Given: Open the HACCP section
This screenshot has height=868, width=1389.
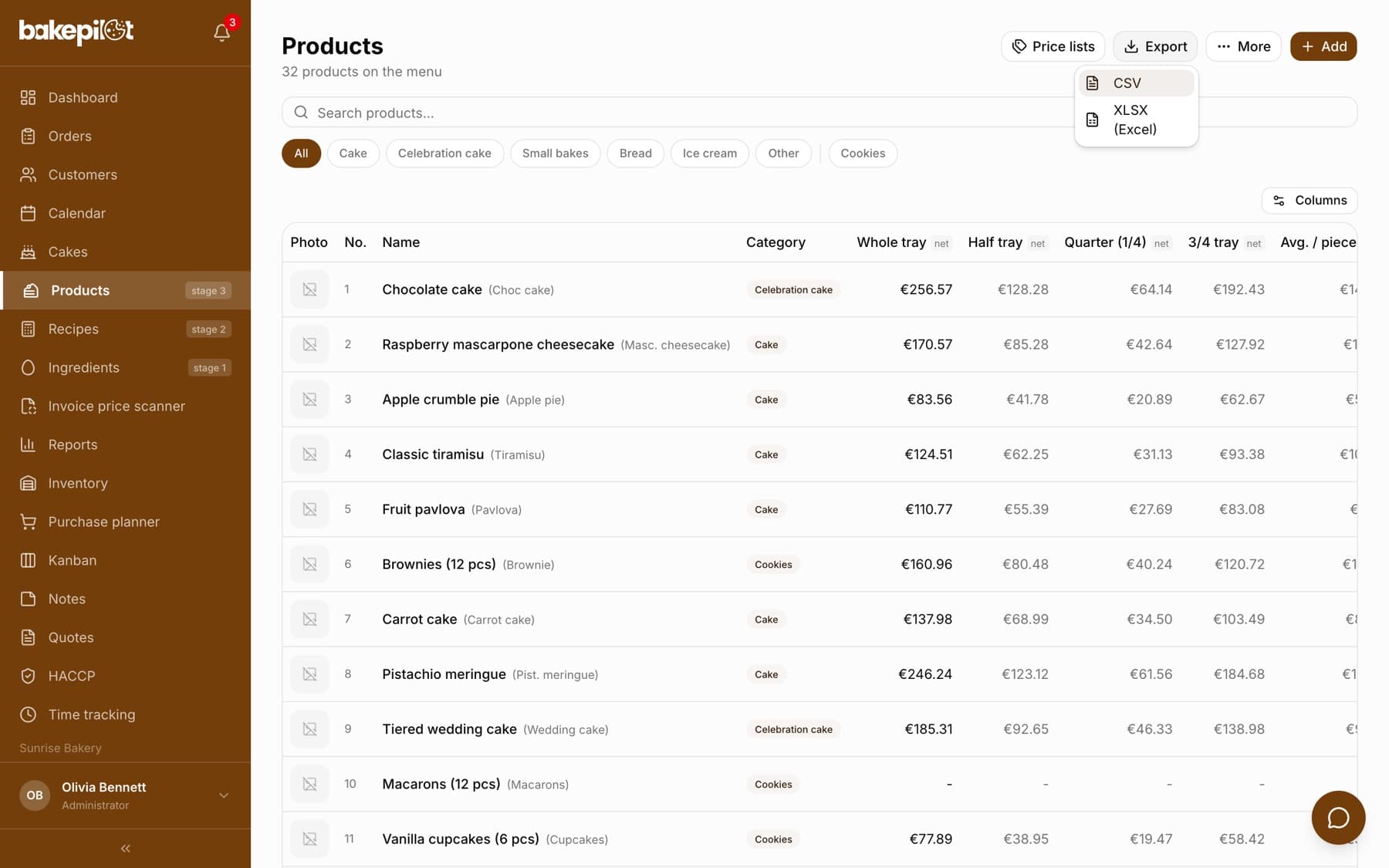Looking at the screenshot, I should click(125, 676).
